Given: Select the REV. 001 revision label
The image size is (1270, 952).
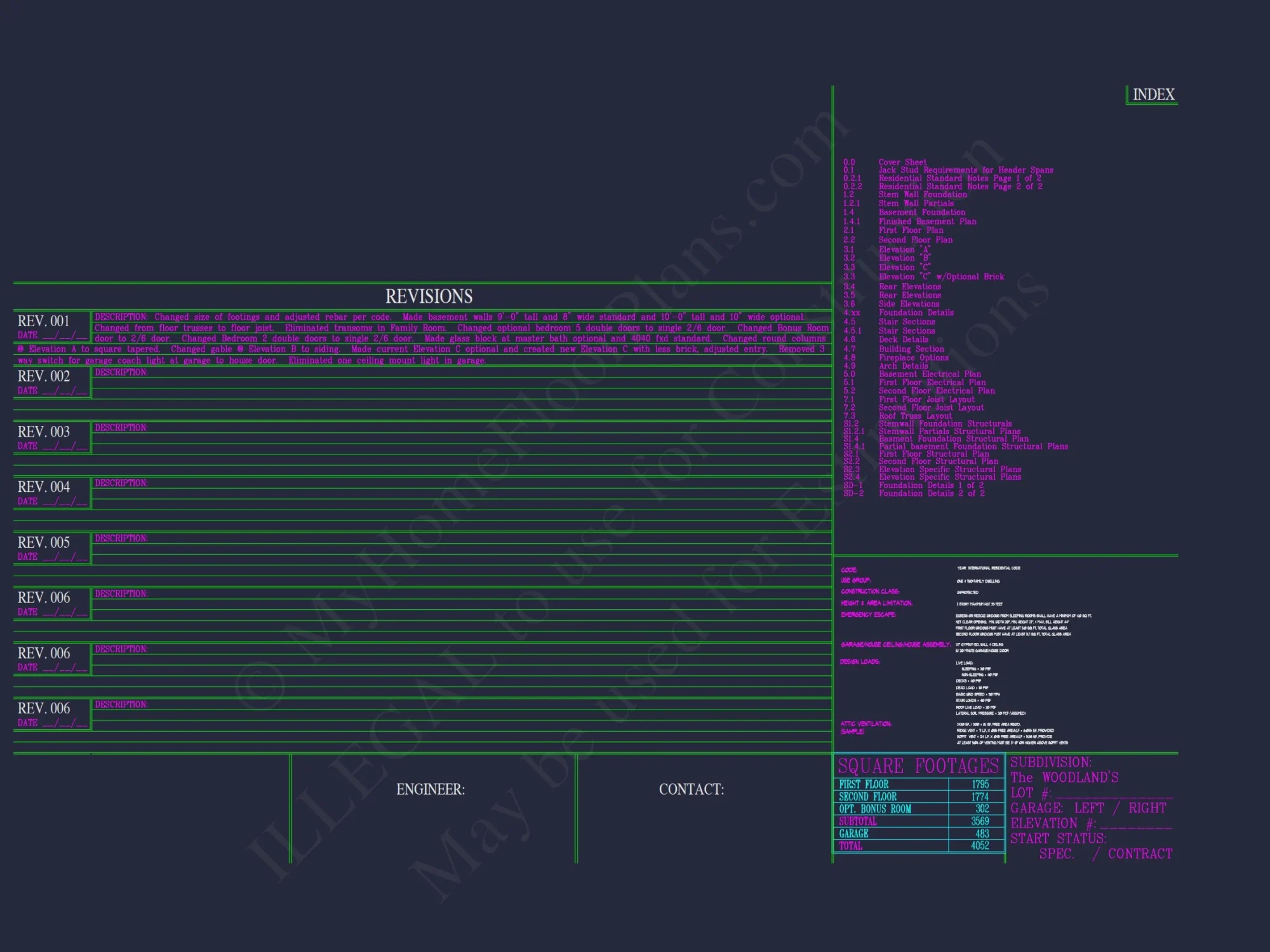Looking at the screenshot, I should (x=43, y=321).
